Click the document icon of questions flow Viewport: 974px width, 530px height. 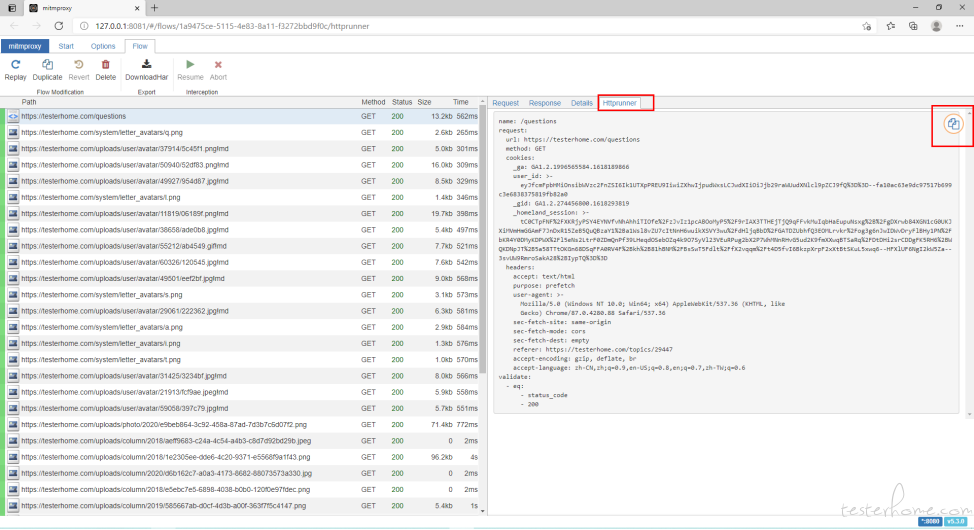click(12, 116)
